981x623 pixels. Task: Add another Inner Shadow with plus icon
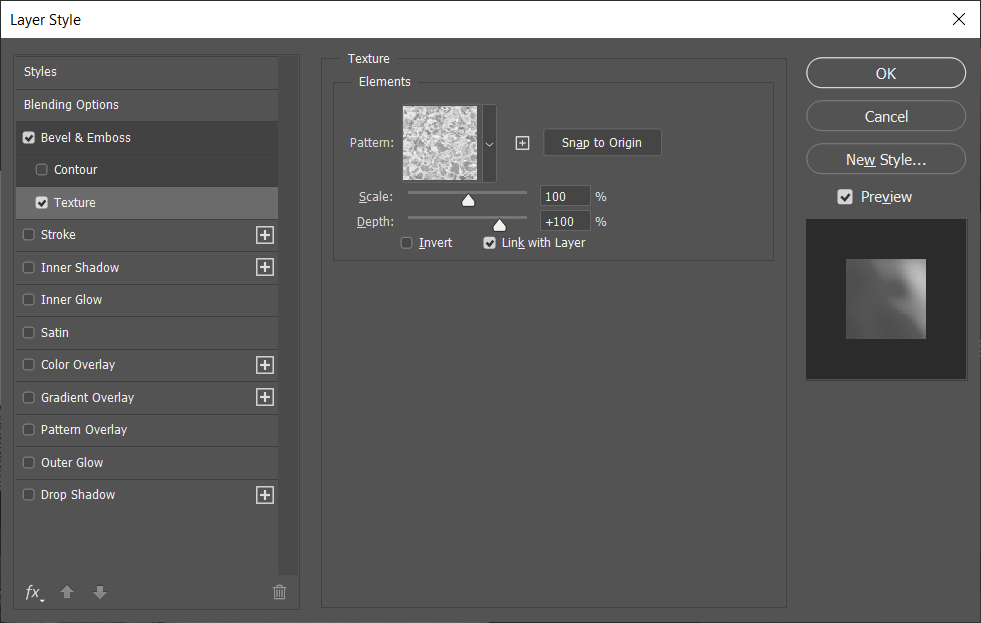tap(265, 268)
